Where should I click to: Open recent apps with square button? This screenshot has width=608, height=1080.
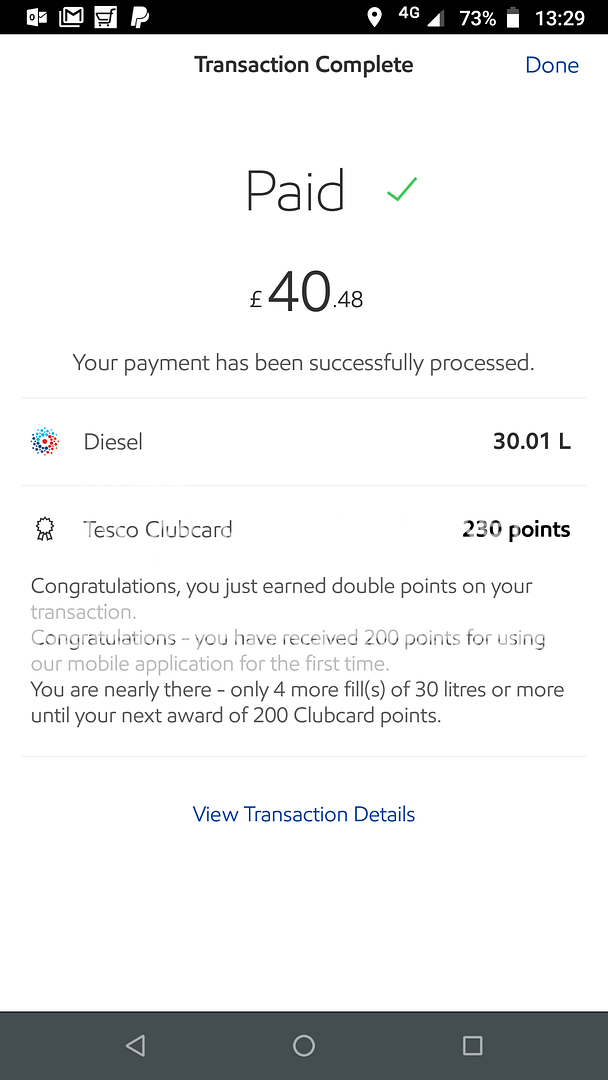click(472, 1045)
